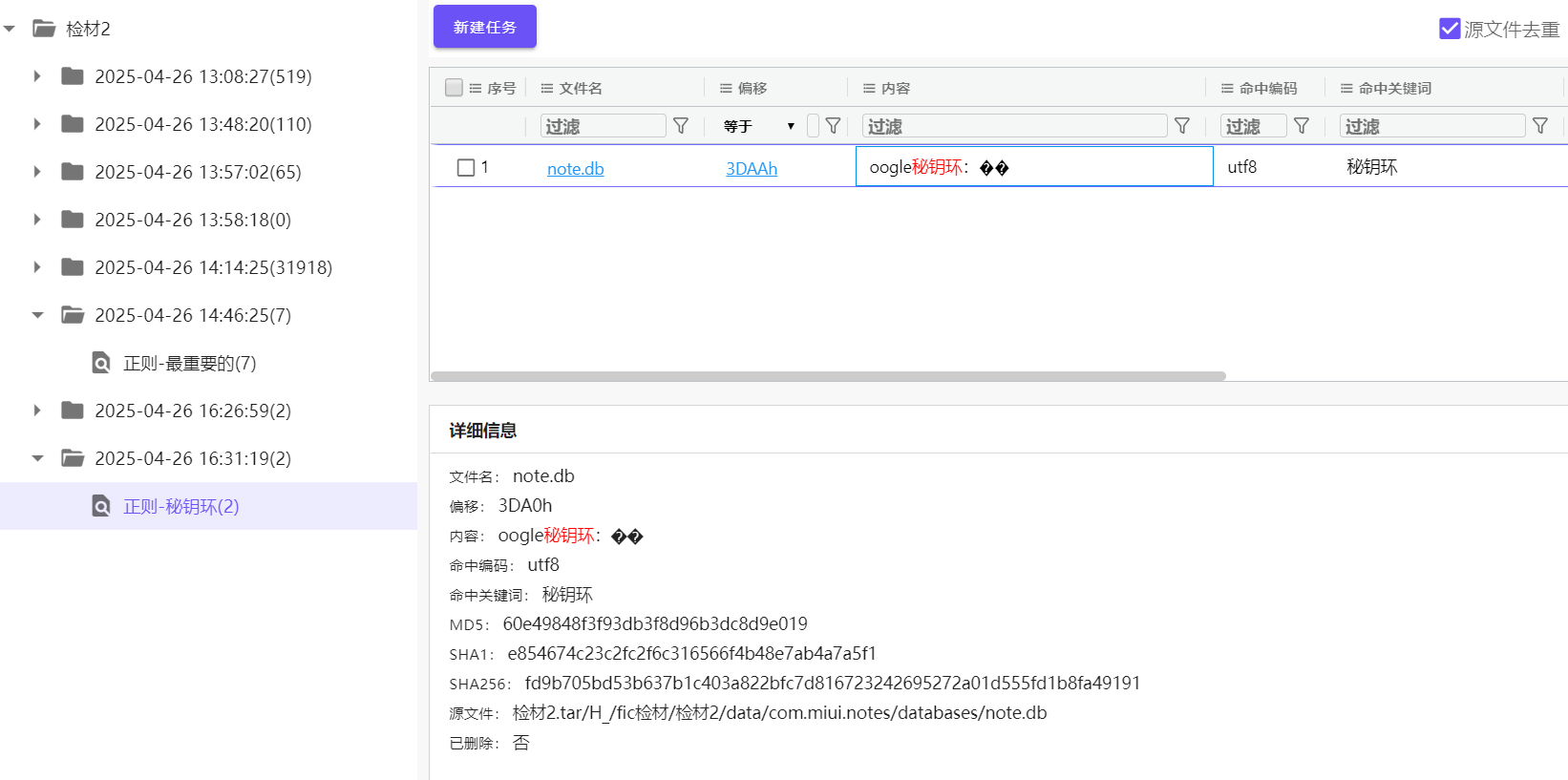Expand the 2025-04-26 13:57:02(65) folder

(x=37, y=172)
